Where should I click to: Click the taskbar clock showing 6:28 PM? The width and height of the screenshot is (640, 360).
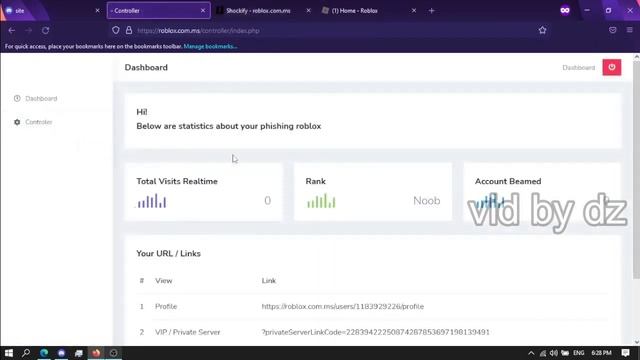[601, 353]
